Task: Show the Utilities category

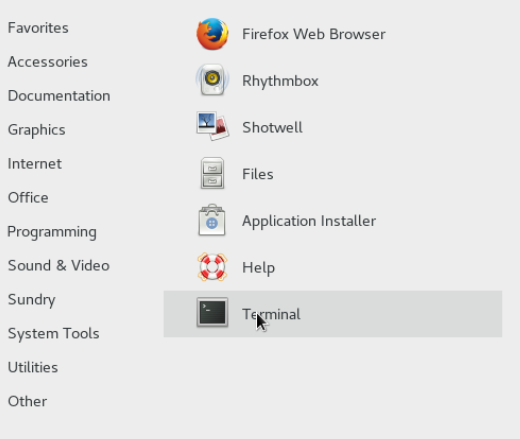Action: click(33, 367)
